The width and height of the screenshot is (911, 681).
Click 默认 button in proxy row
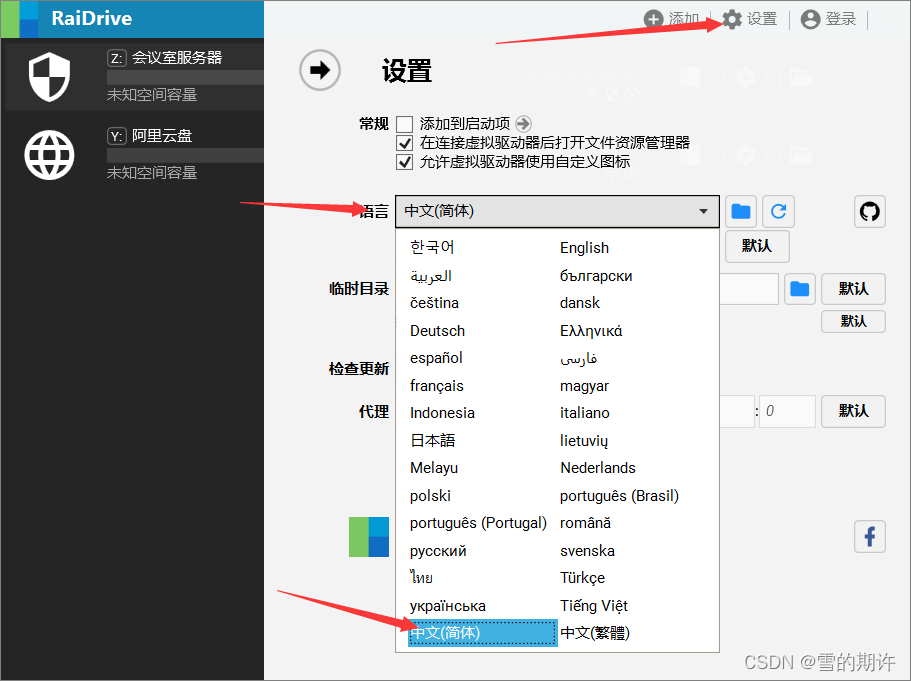click(853, 411)
